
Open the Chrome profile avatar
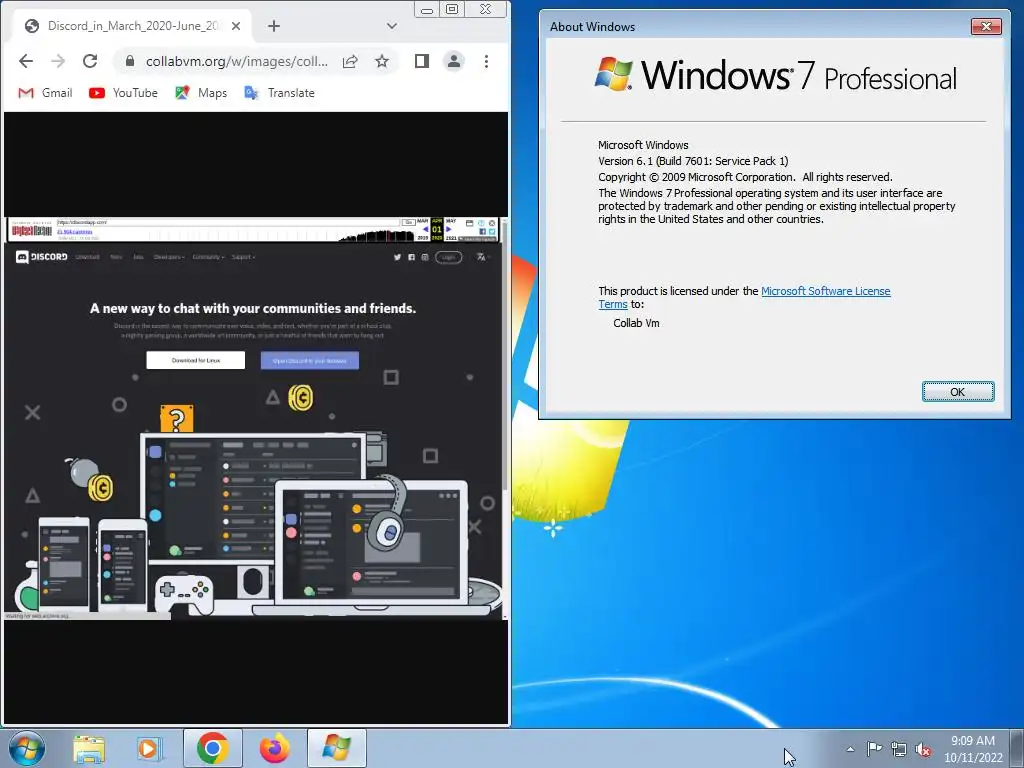(x=453, y=61)
